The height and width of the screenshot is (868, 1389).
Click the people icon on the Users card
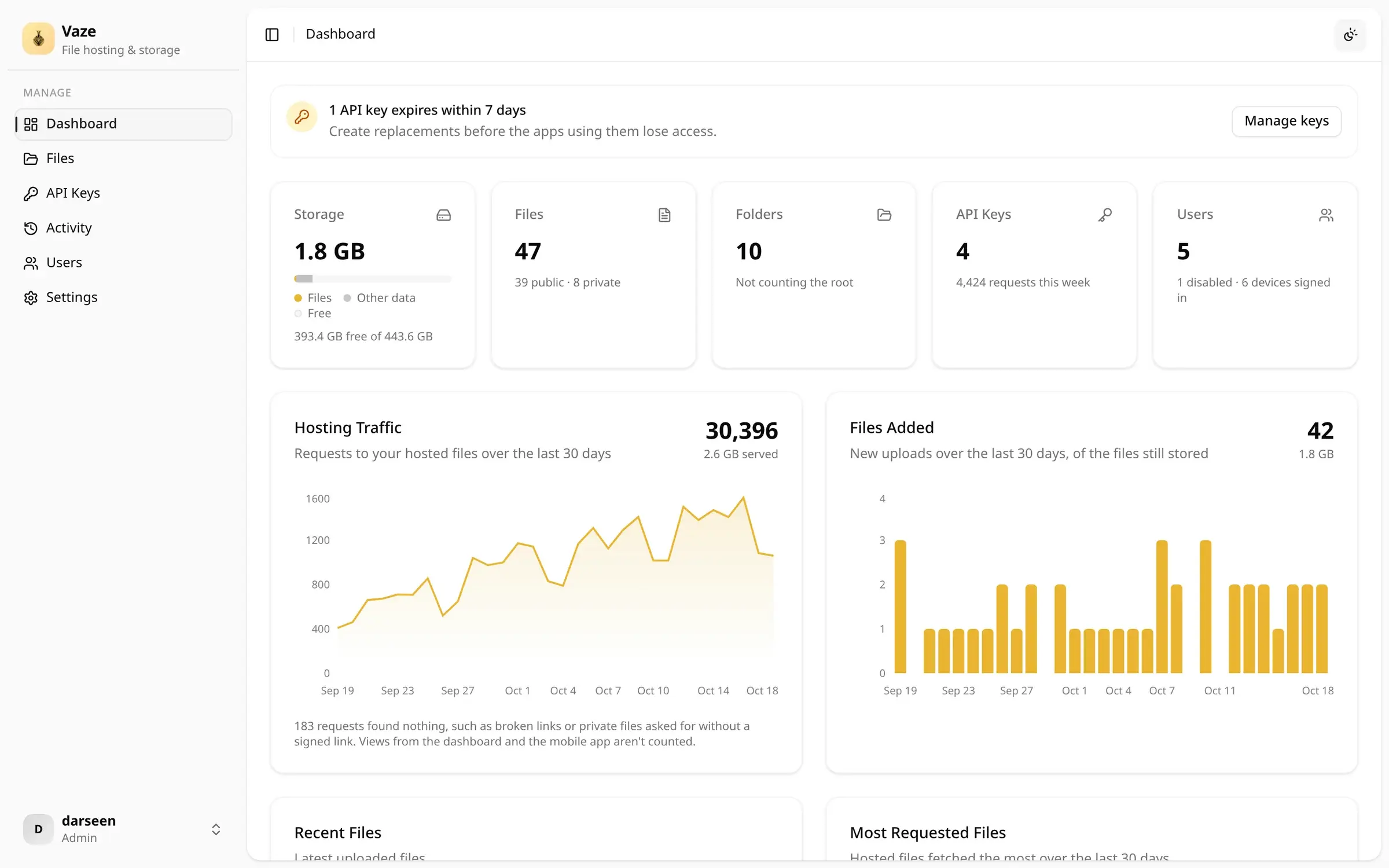pos(1326,215)
